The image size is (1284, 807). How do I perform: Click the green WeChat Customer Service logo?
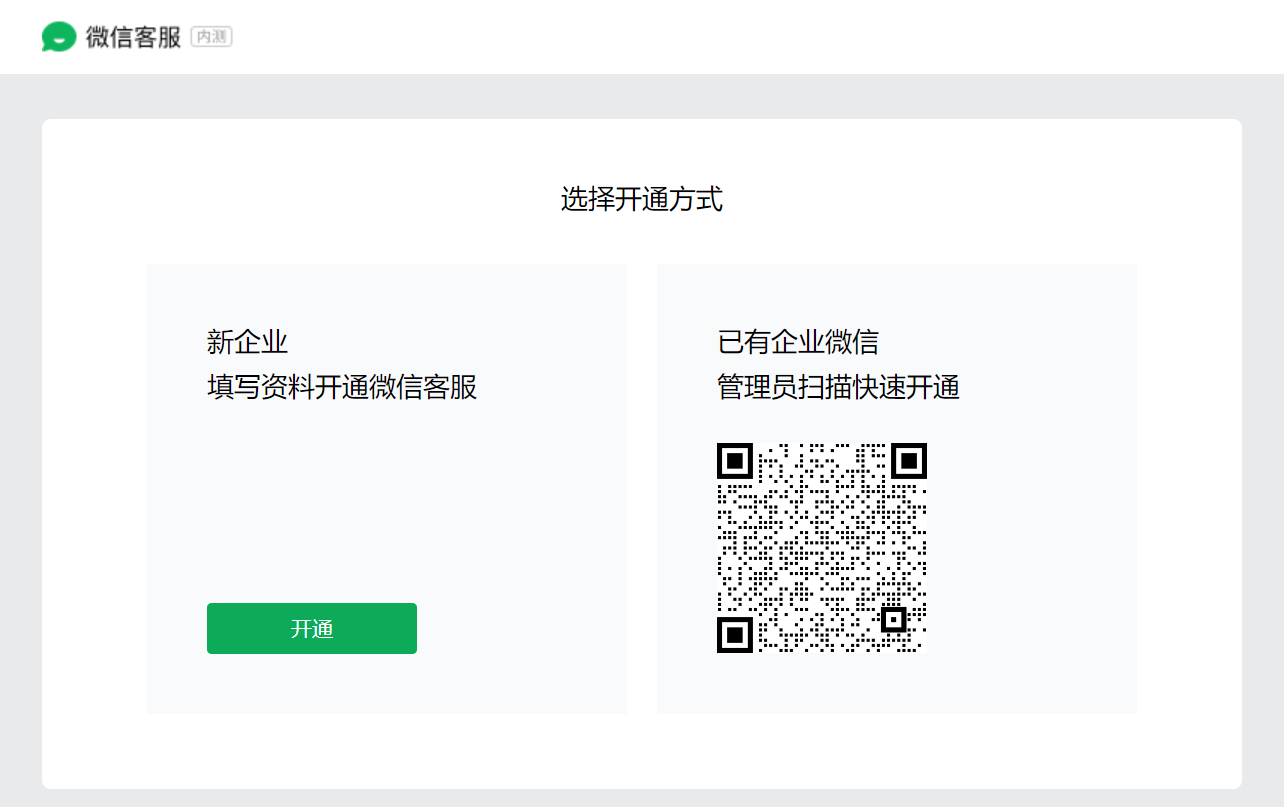(x=59, y=37)
